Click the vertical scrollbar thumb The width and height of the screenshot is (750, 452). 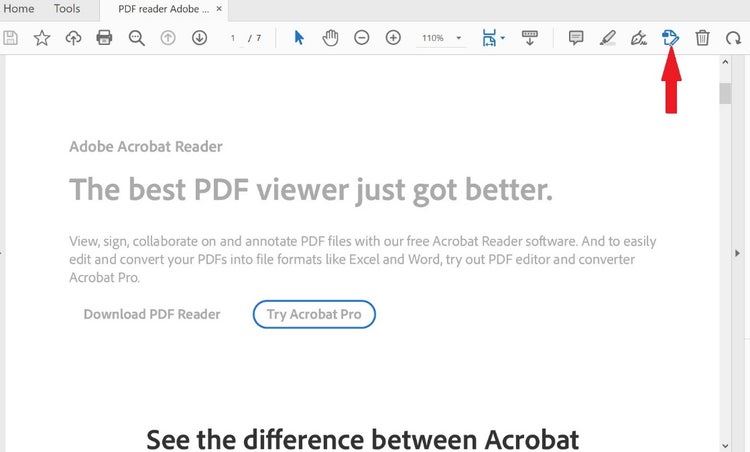point(725,93)
